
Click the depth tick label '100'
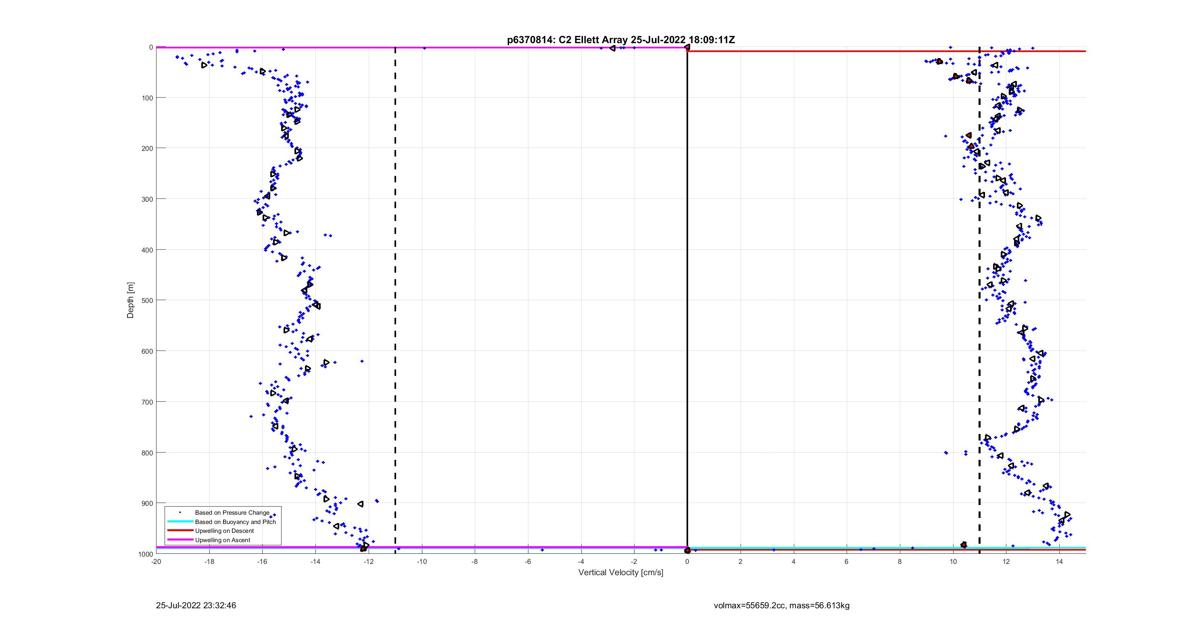pyautogui.click(x=146, y=98)
